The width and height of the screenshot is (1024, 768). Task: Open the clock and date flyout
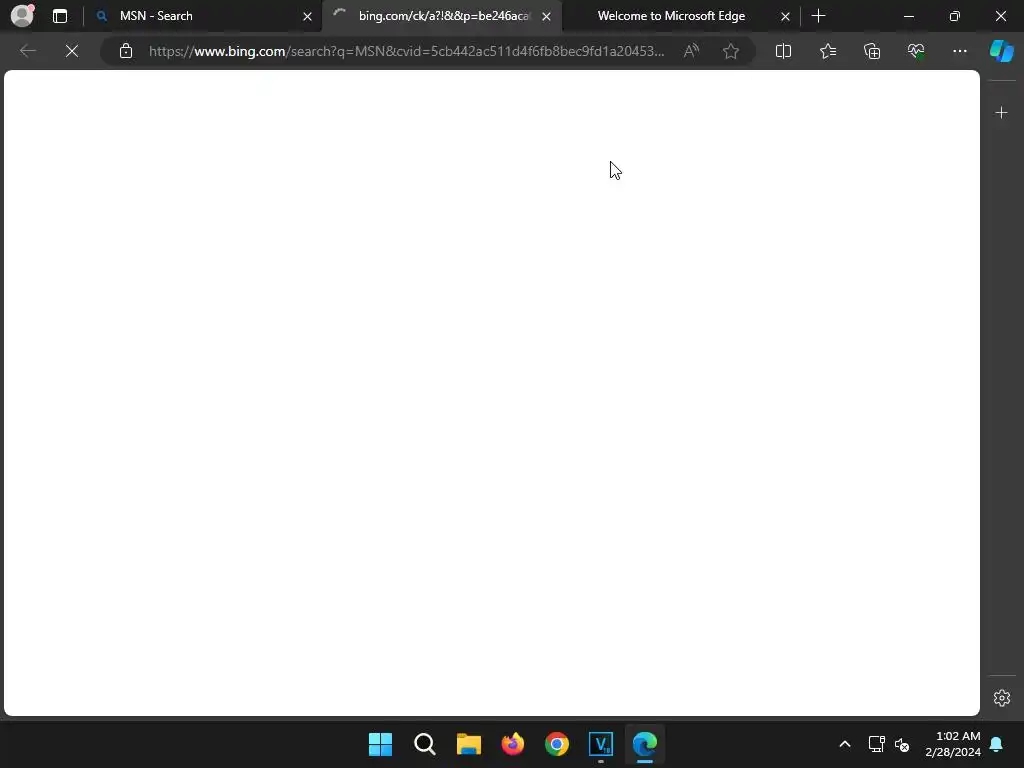953,744
